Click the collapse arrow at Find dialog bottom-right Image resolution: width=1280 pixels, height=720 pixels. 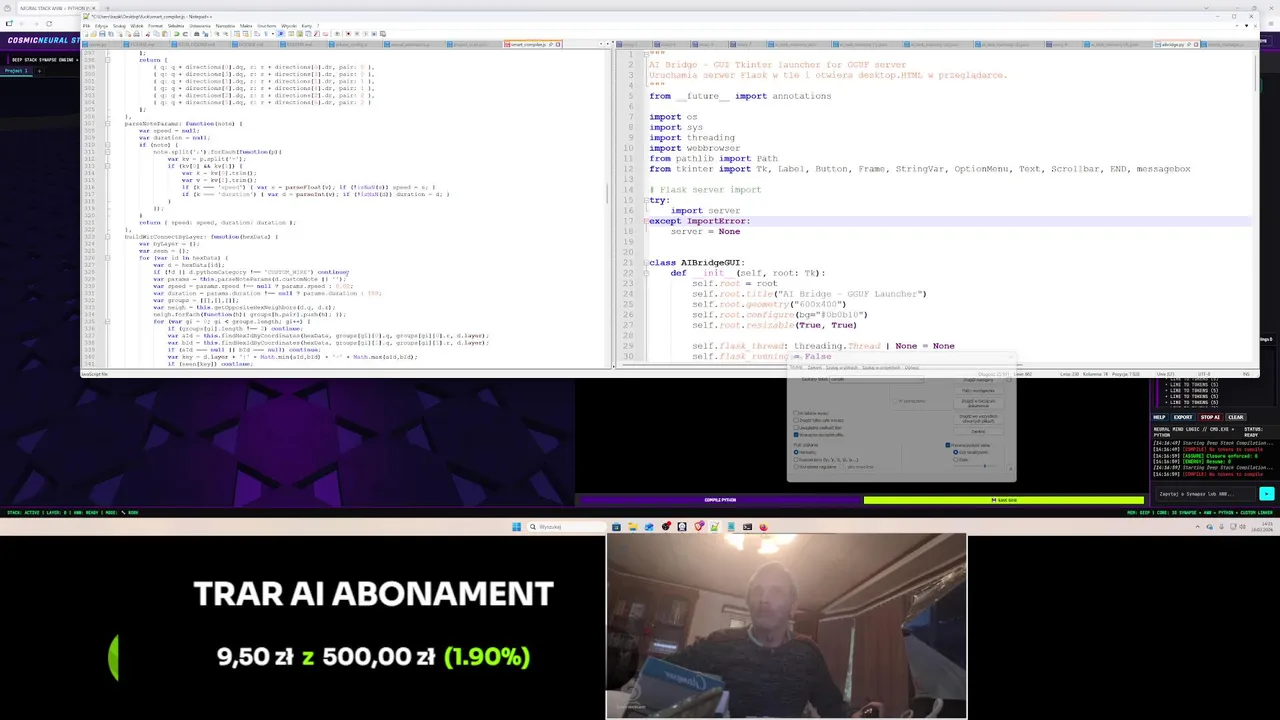[1011, 469]
